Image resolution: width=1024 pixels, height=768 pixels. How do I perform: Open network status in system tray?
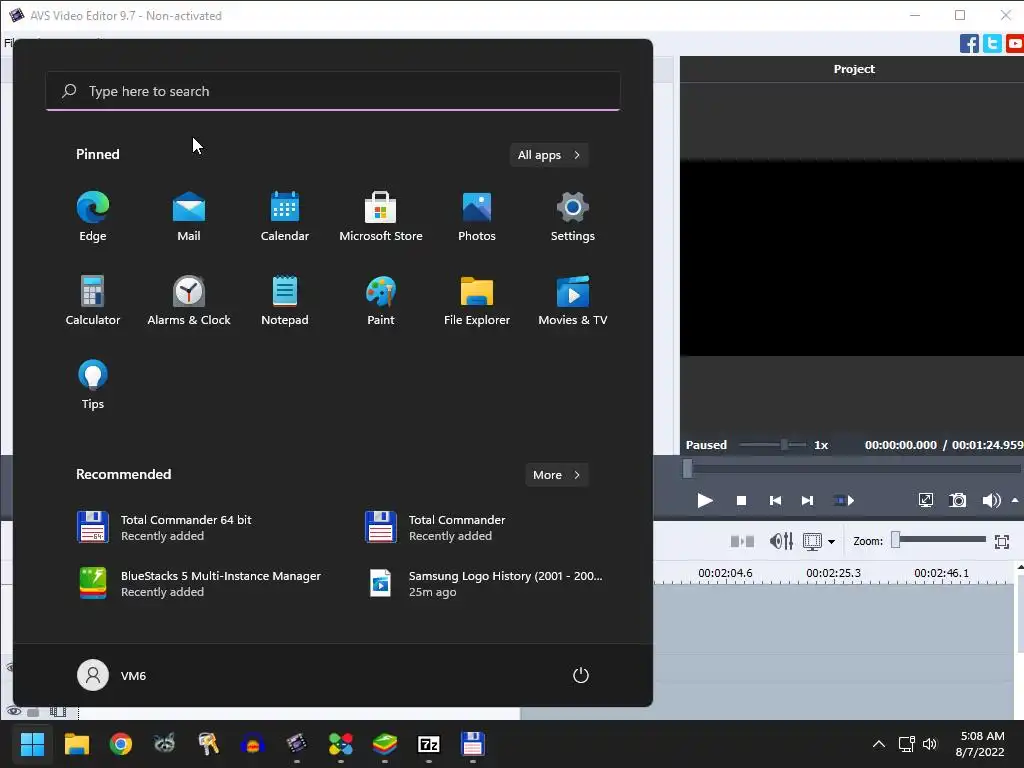(x=906, y=744)
